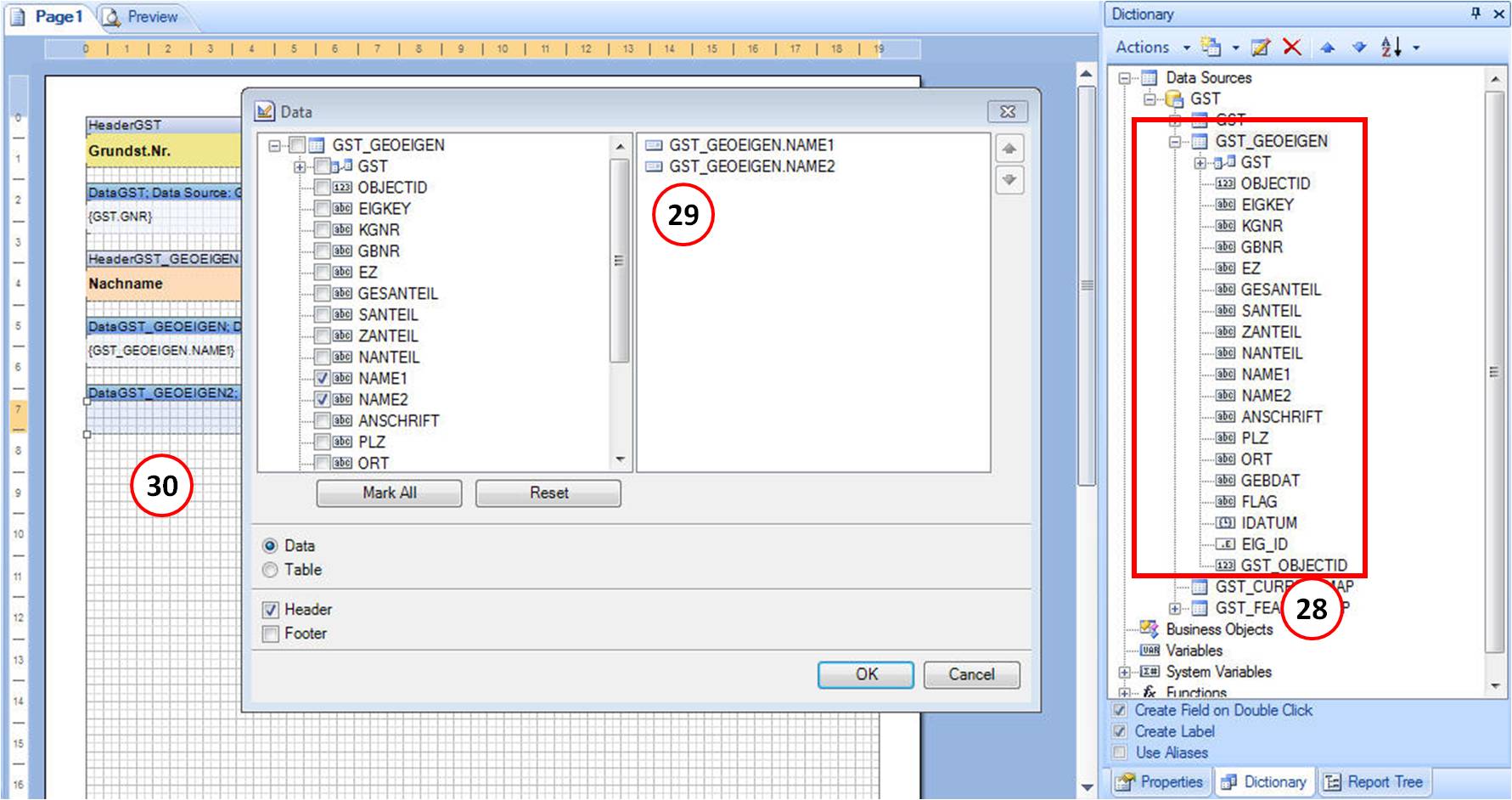Uncheck the NAME1 field checkbox
This screenshot has height=800, width=1512.
(x=323, y=378)
